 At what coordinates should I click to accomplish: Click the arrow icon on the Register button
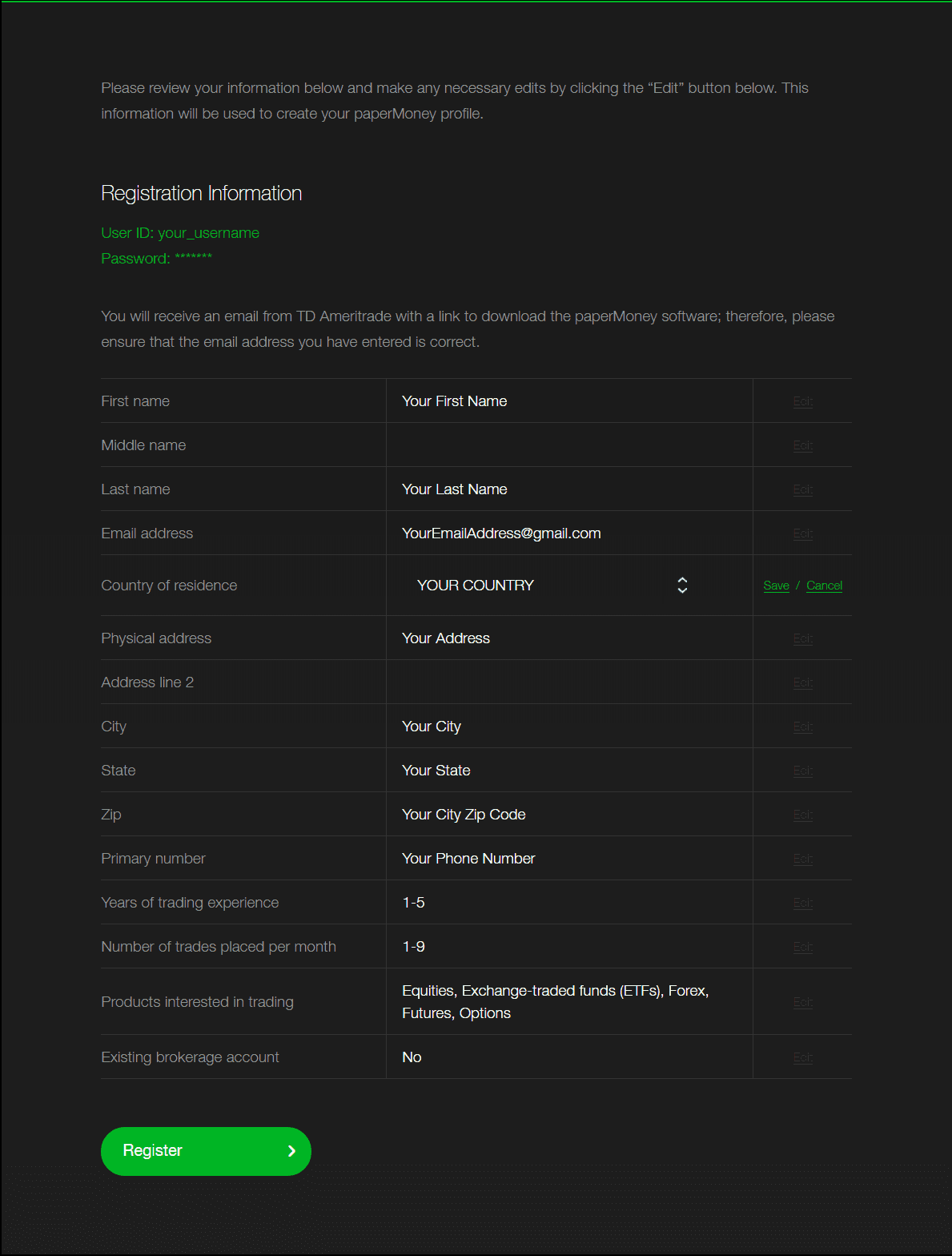pos(291,1151)
